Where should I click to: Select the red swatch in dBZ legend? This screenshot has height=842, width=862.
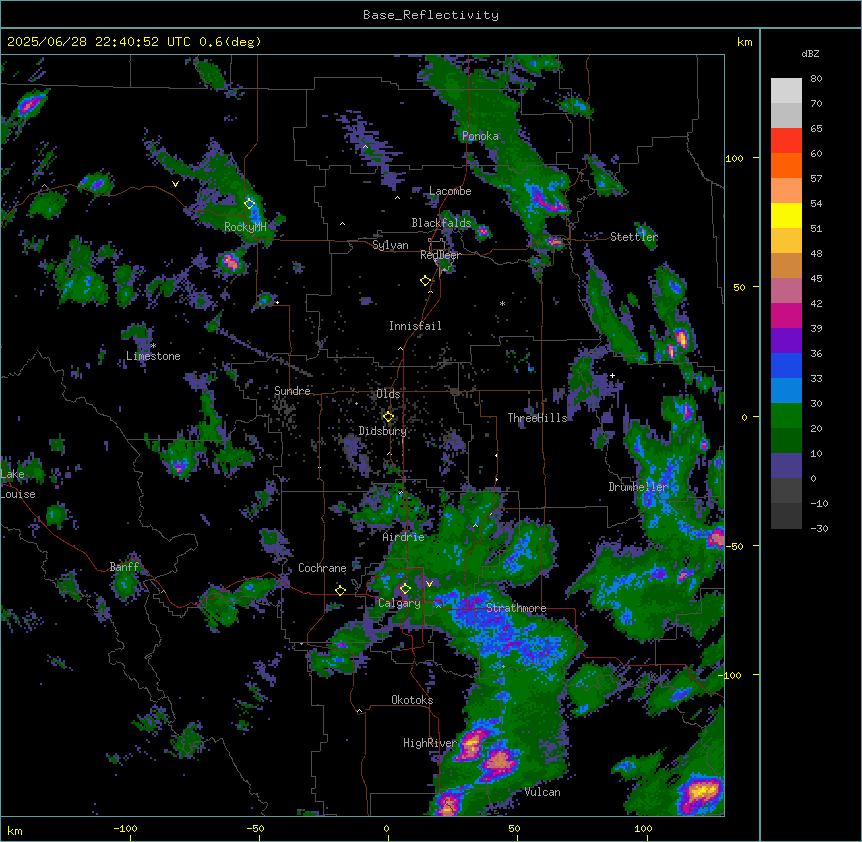pyautogui.click(x=786, y=140)
